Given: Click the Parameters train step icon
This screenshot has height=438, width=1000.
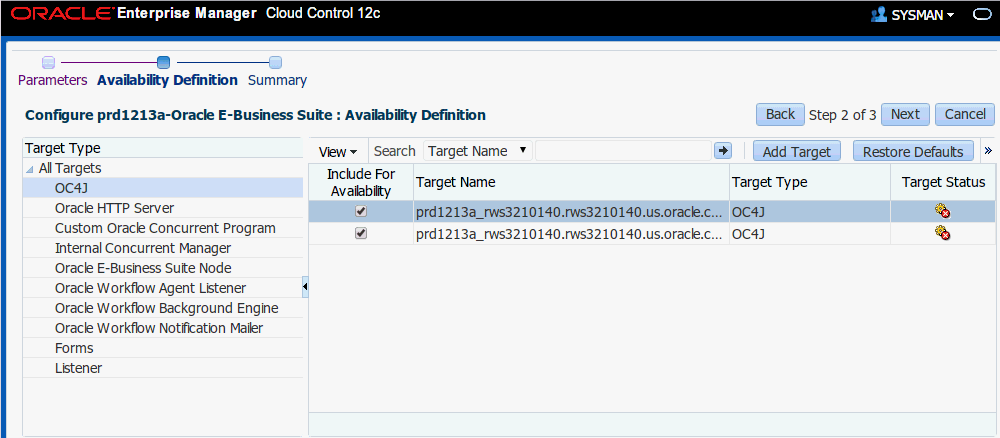Looking at the screenshot, I should 48,62.
